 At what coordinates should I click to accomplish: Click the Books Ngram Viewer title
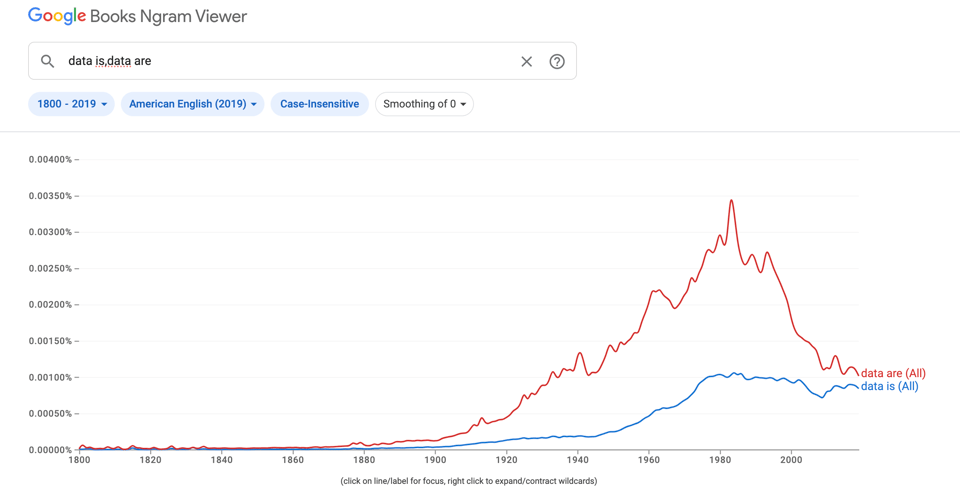click(168, 17)
